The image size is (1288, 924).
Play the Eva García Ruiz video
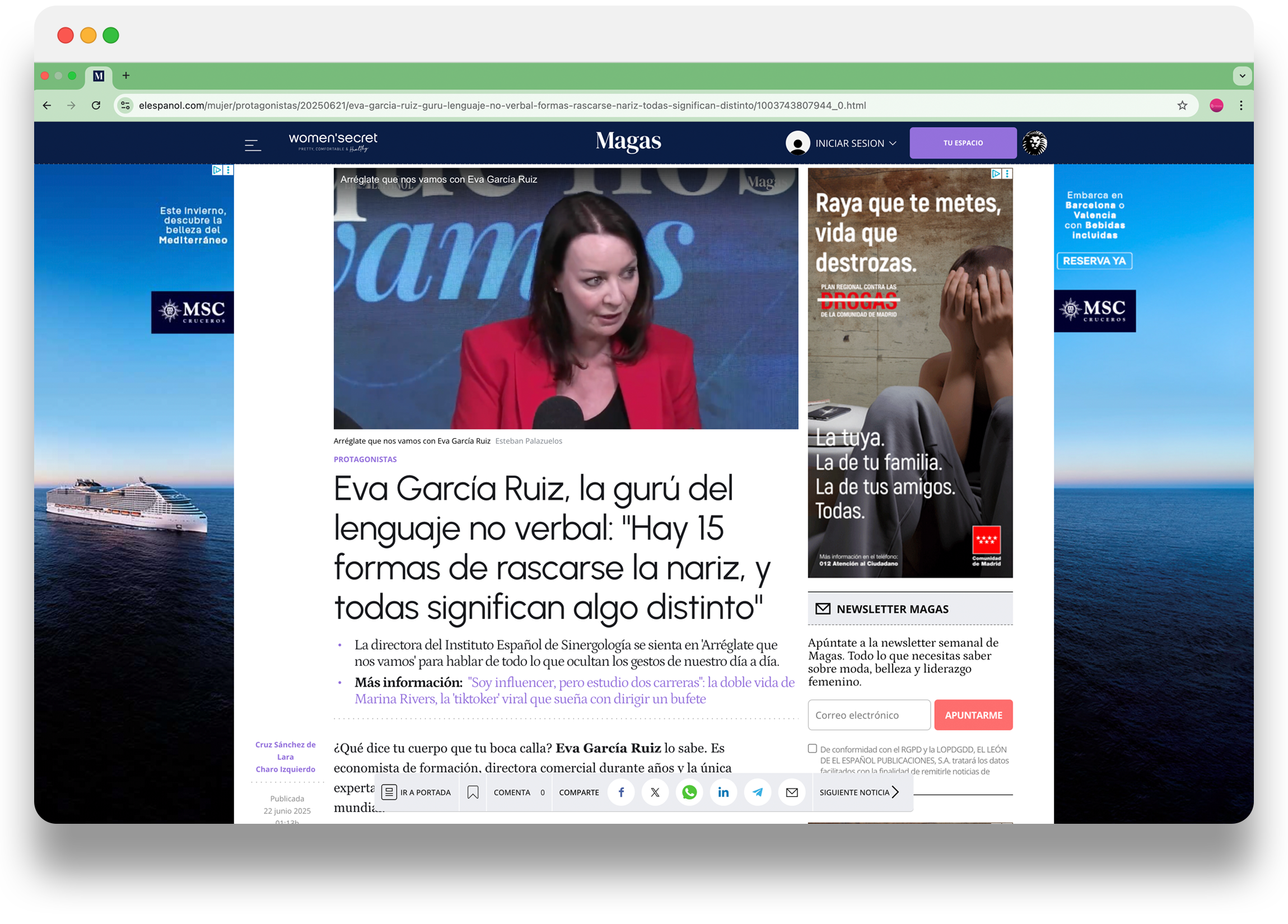point(566,298)
